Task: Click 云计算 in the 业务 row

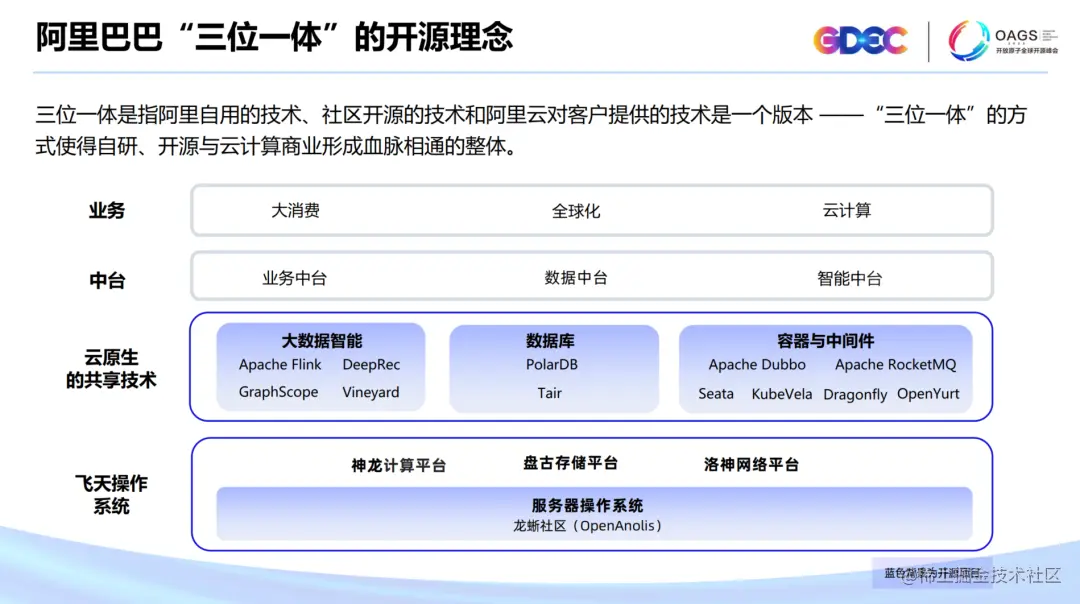Action: pos(847,210)
